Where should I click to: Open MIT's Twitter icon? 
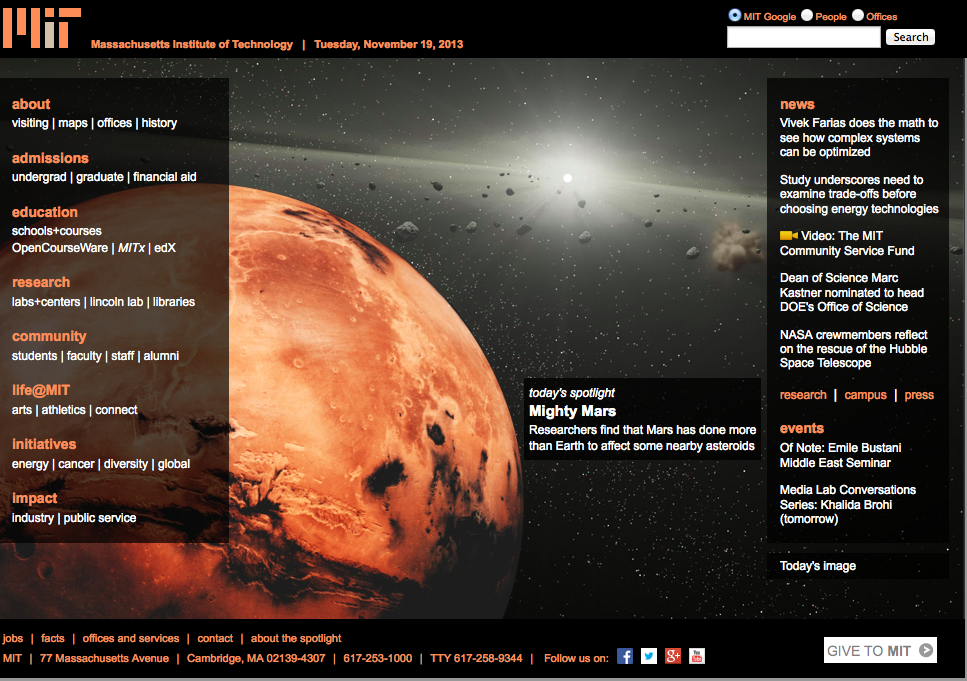648,656
